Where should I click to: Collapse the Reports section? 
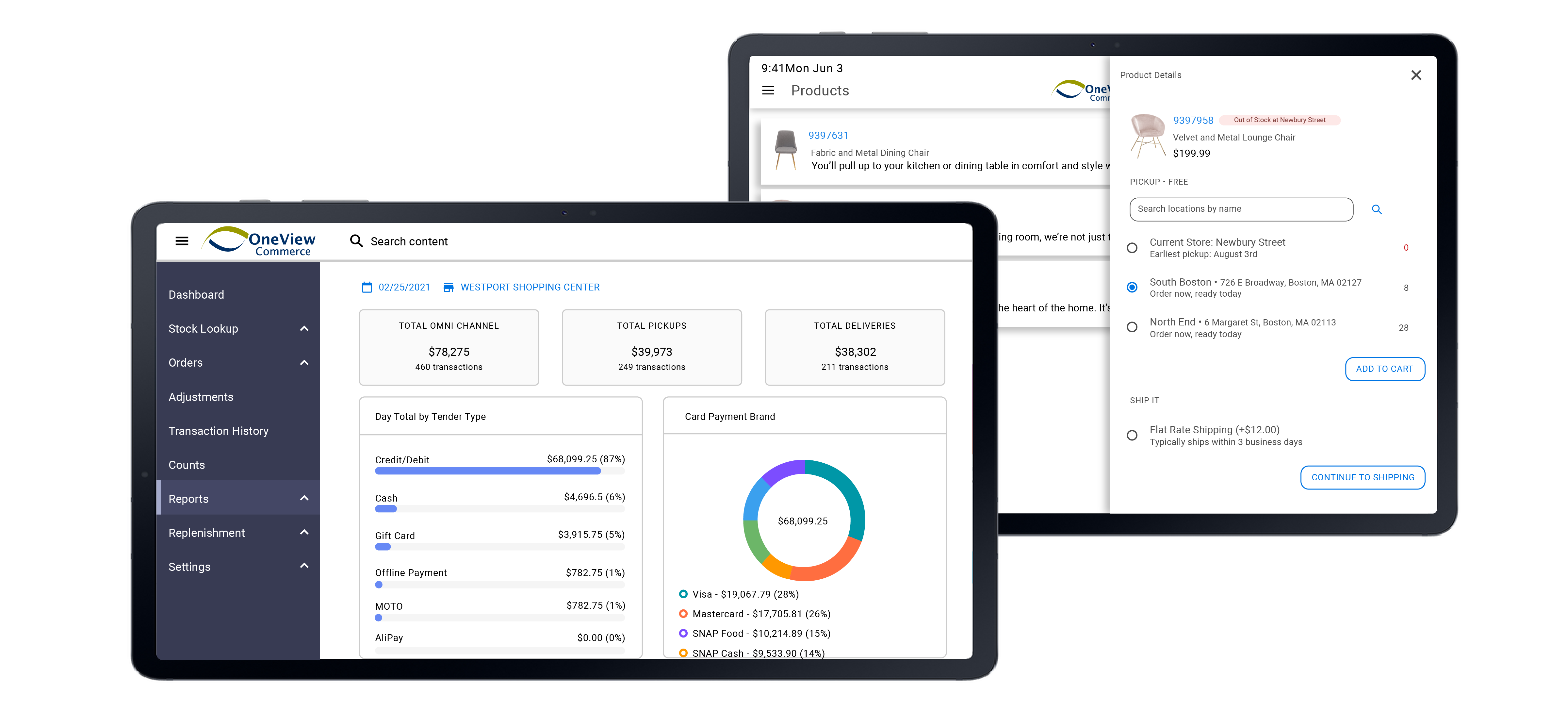click(304, 497)
